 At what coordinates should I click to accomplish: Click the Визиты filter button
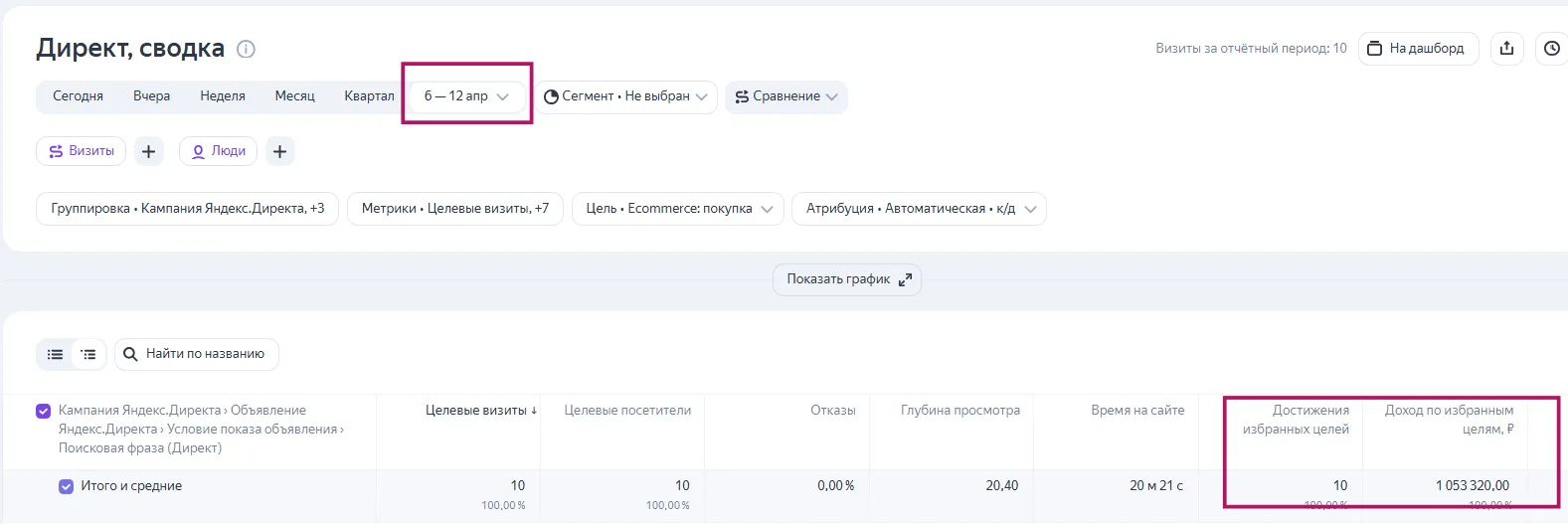click(82, 151)
